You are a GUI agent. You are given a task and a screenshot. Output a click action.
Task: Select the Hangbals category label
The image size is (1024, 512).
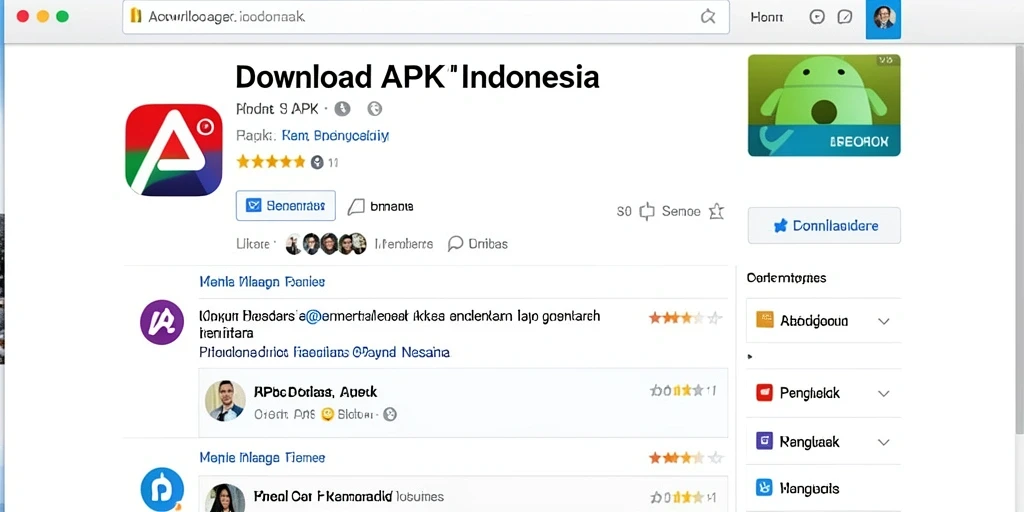coord(809,488)
